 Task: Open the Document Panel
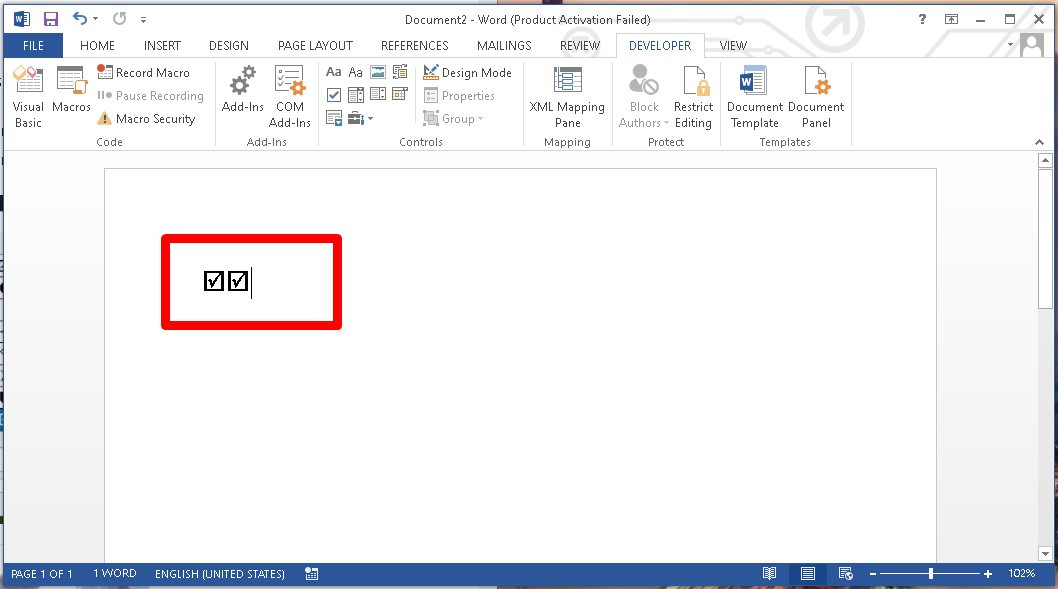(816, 98)
